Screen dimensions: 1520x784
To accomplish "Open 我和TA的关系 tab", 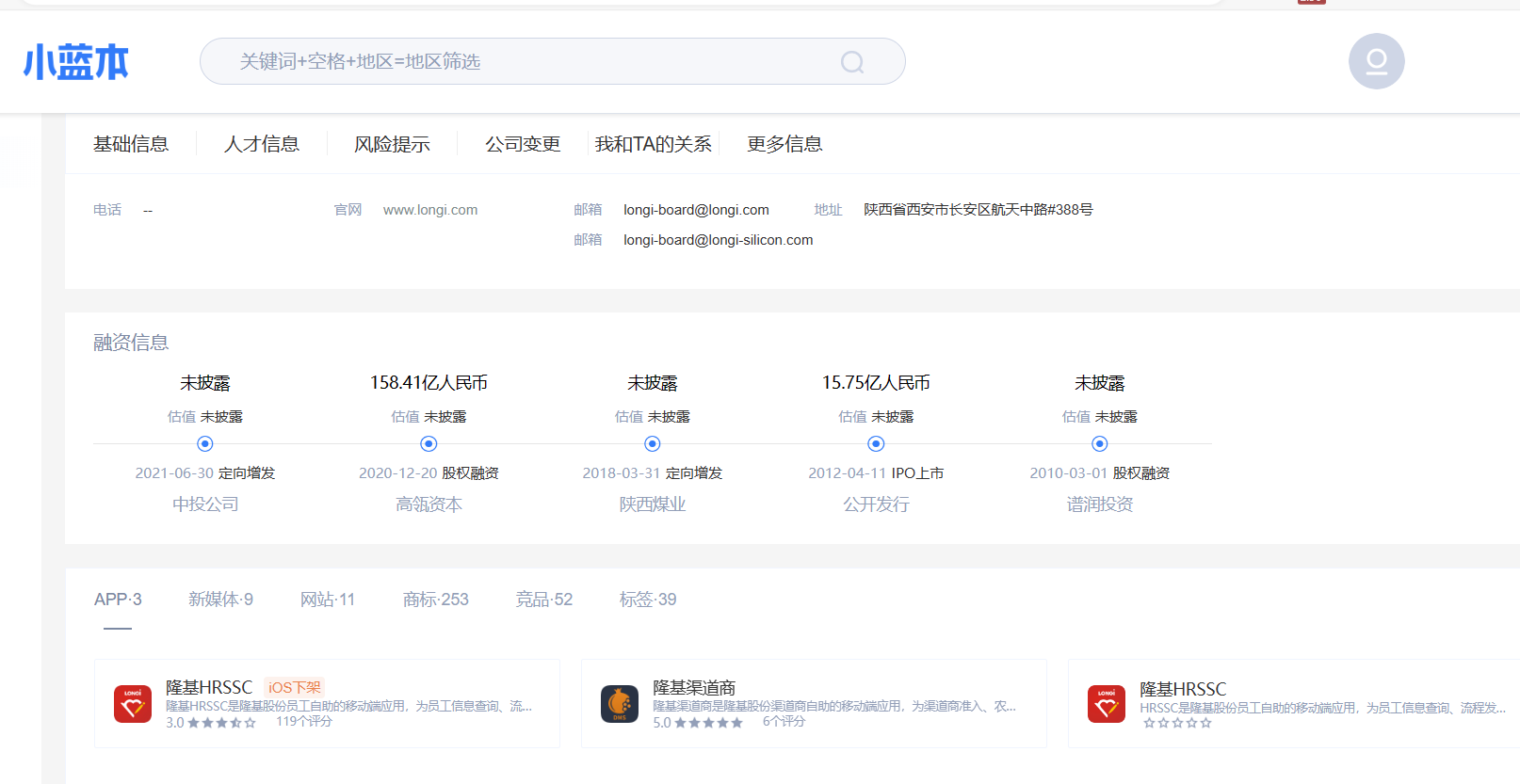I will (x=654, y=144).
